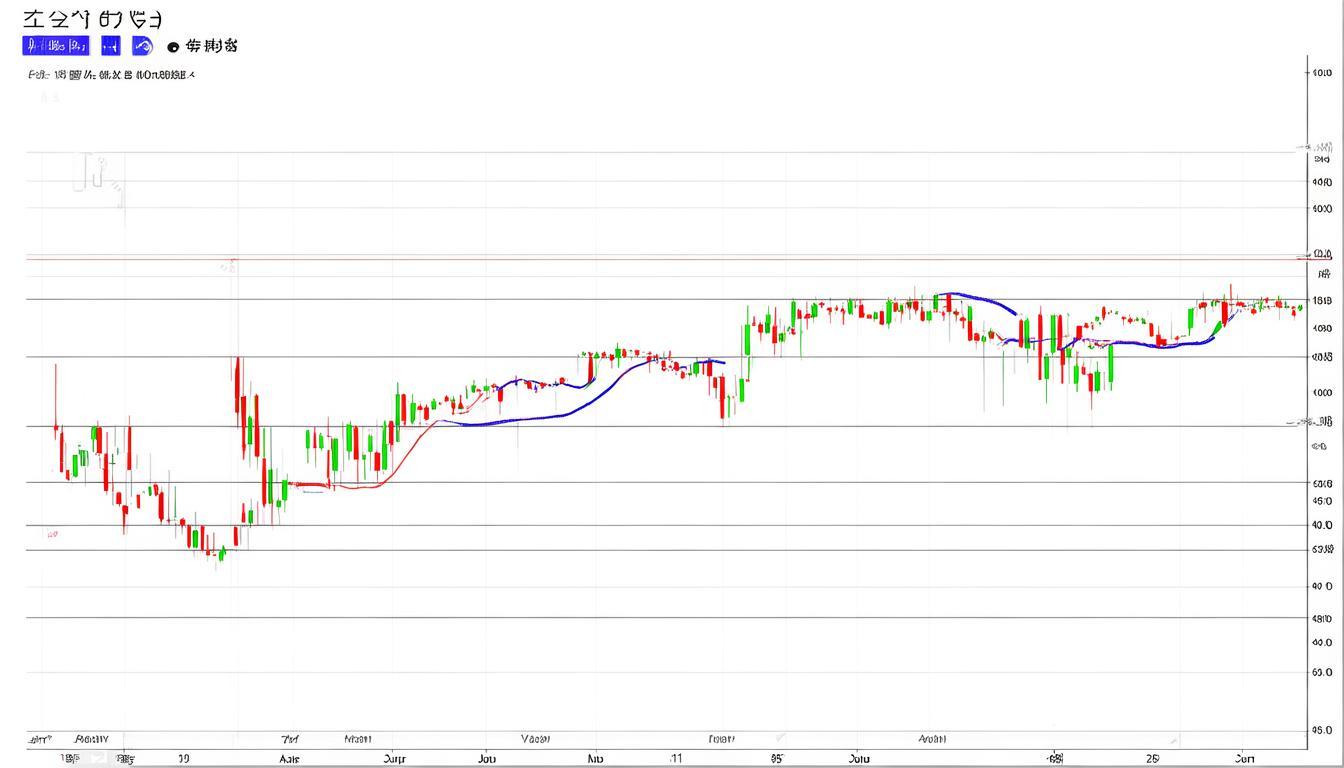Select the "11" date label on the time axis
Screen dimensions: 1344x768
(676, 758)
